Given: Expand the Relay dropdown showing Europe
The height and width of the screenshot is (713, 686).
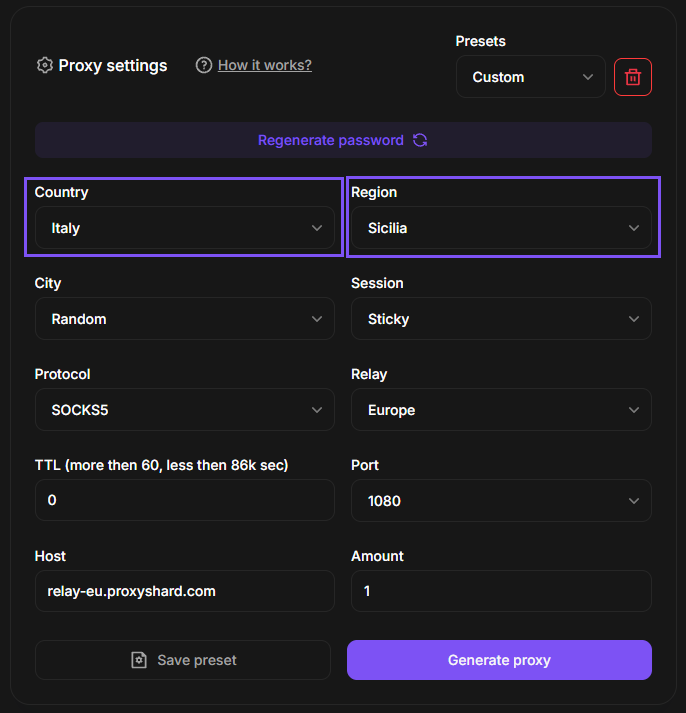Looking at the screenshot, I should (x=501, y=410).
